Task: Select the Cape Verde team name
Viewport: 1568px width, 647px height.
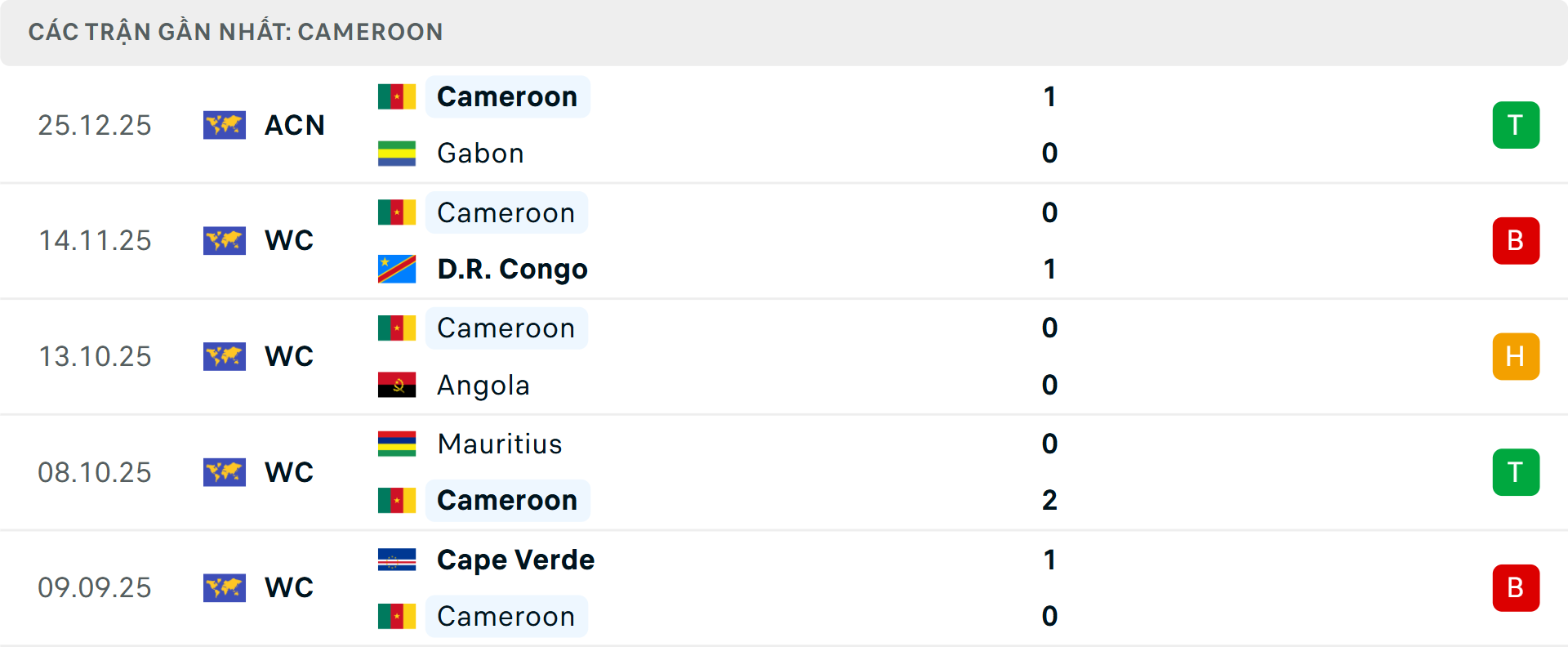Action: pyautogui.click(x=514, y=560)
